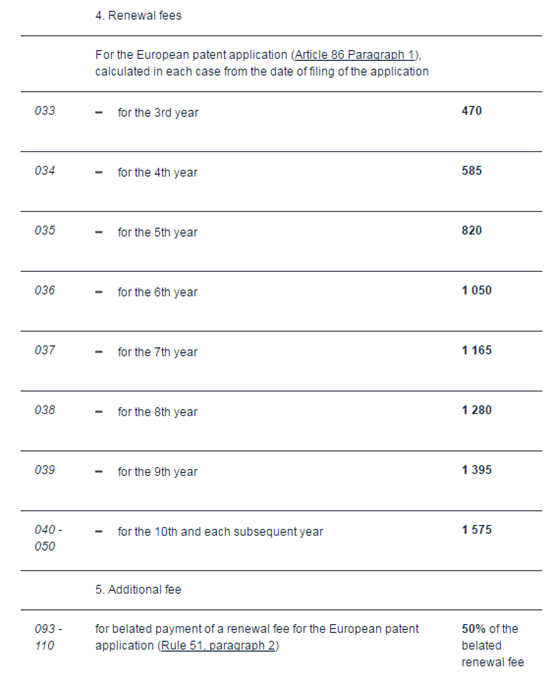Click the 093 - 110 fee code

48,637
